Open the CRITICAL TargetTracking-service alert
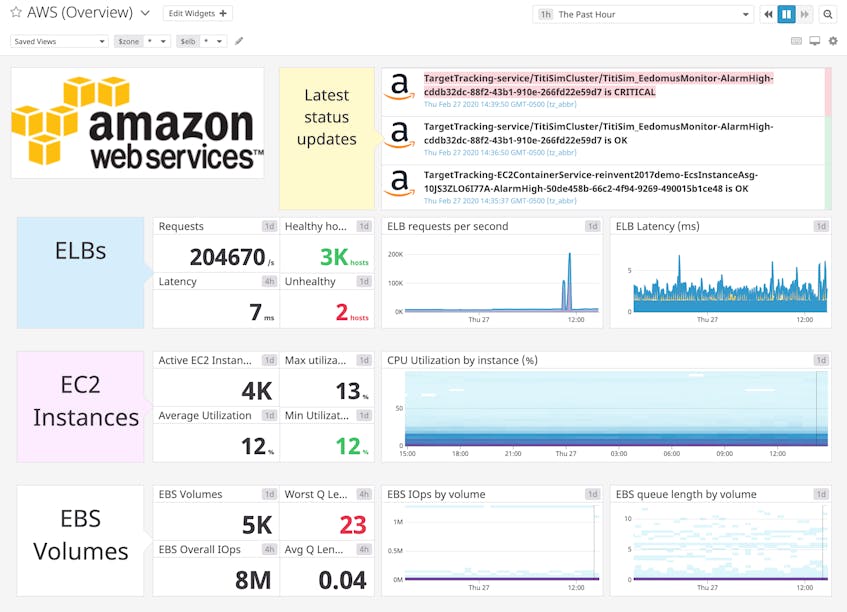Viewport: 847px width, 612px height. pos(599,85)
